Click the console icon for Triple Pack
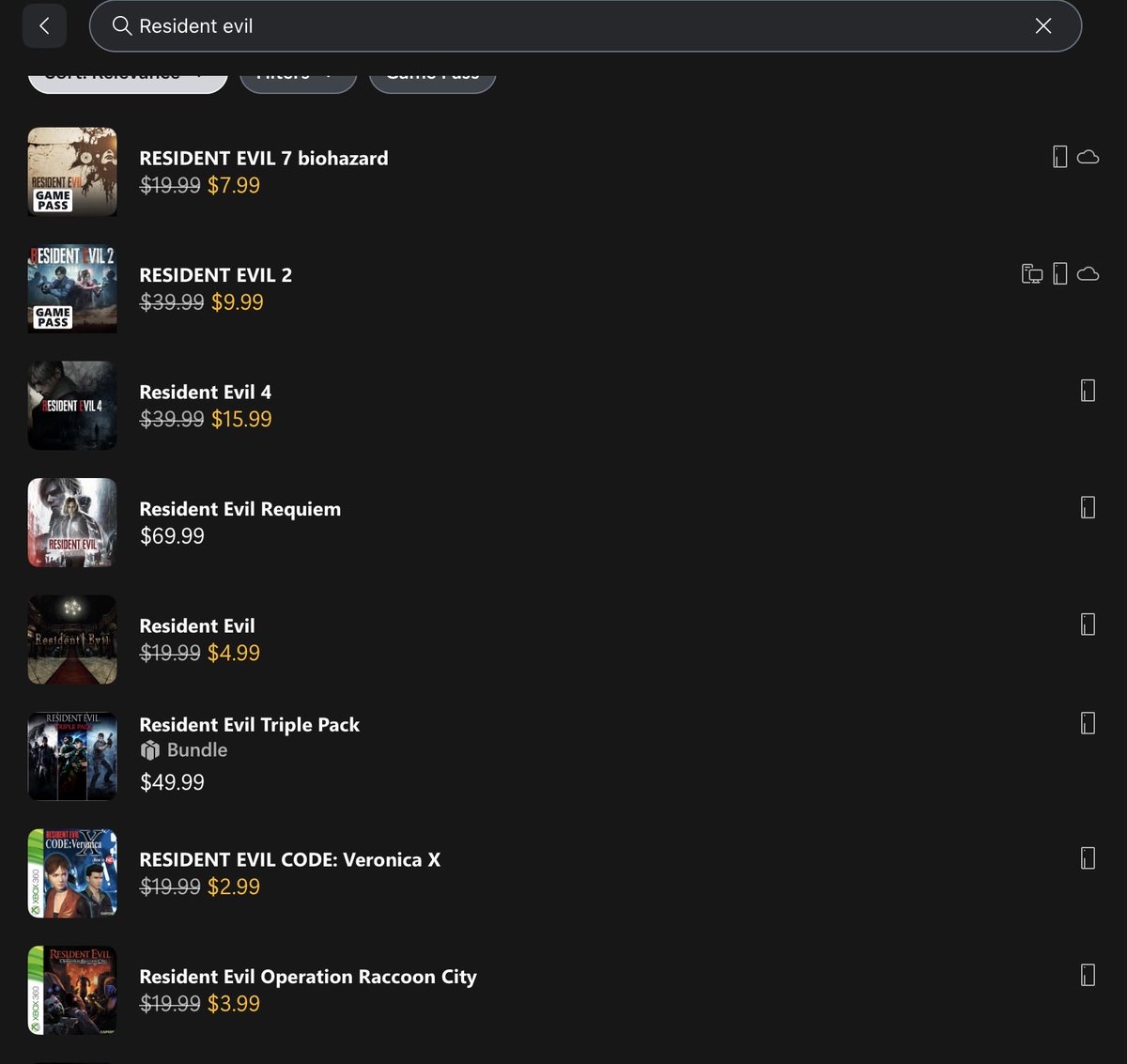This screenshot has width=1127, height=1064. coord(1088,723)
